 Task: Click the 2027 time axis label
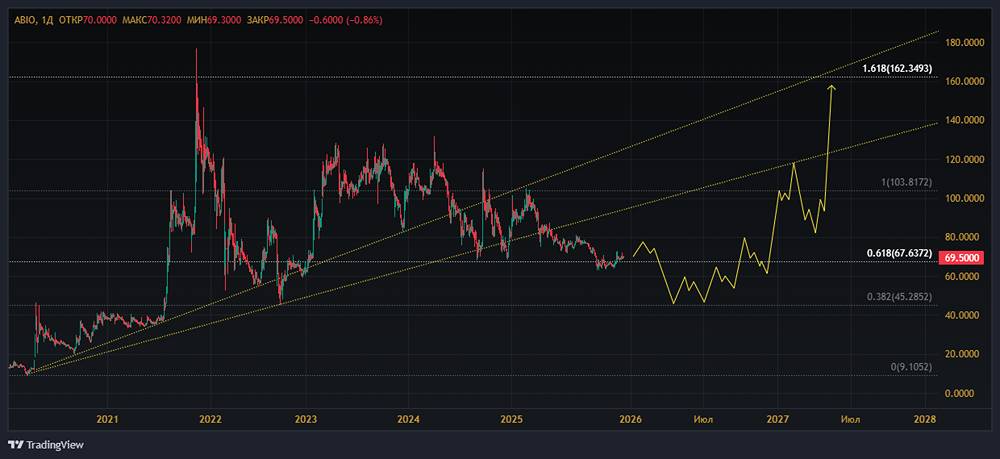pyautogui.click(x=777, y=419)
